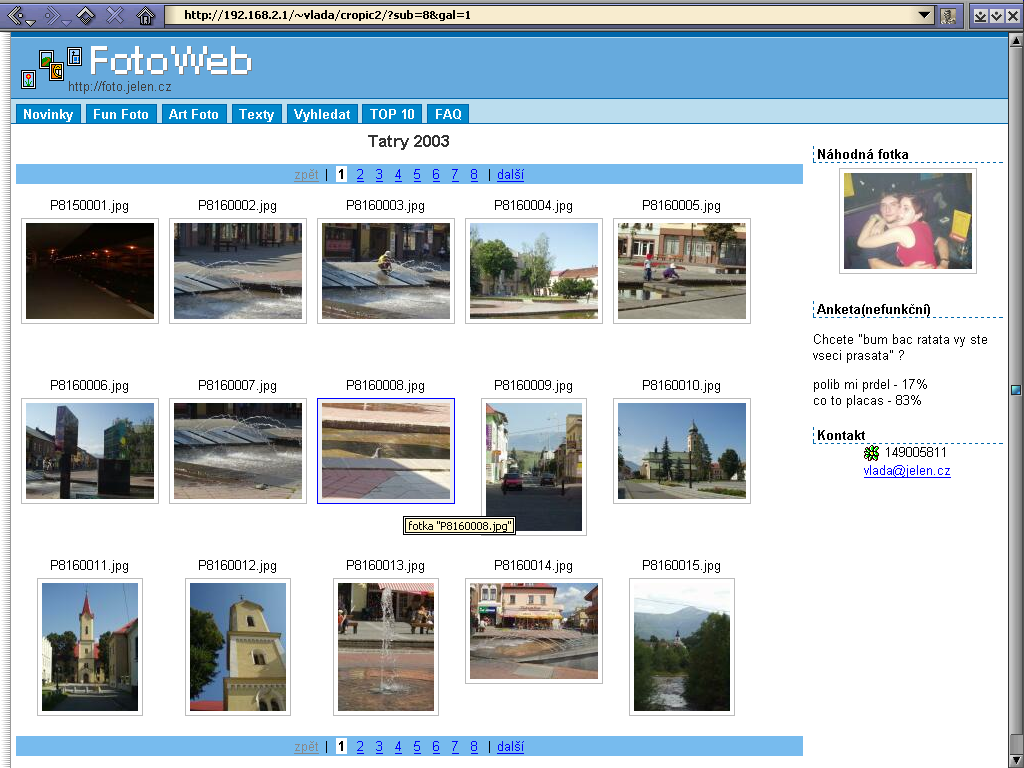Switch to the TOP 10 tab
Viewport: 1024px width, 768px height.
[x=392, y=114]
